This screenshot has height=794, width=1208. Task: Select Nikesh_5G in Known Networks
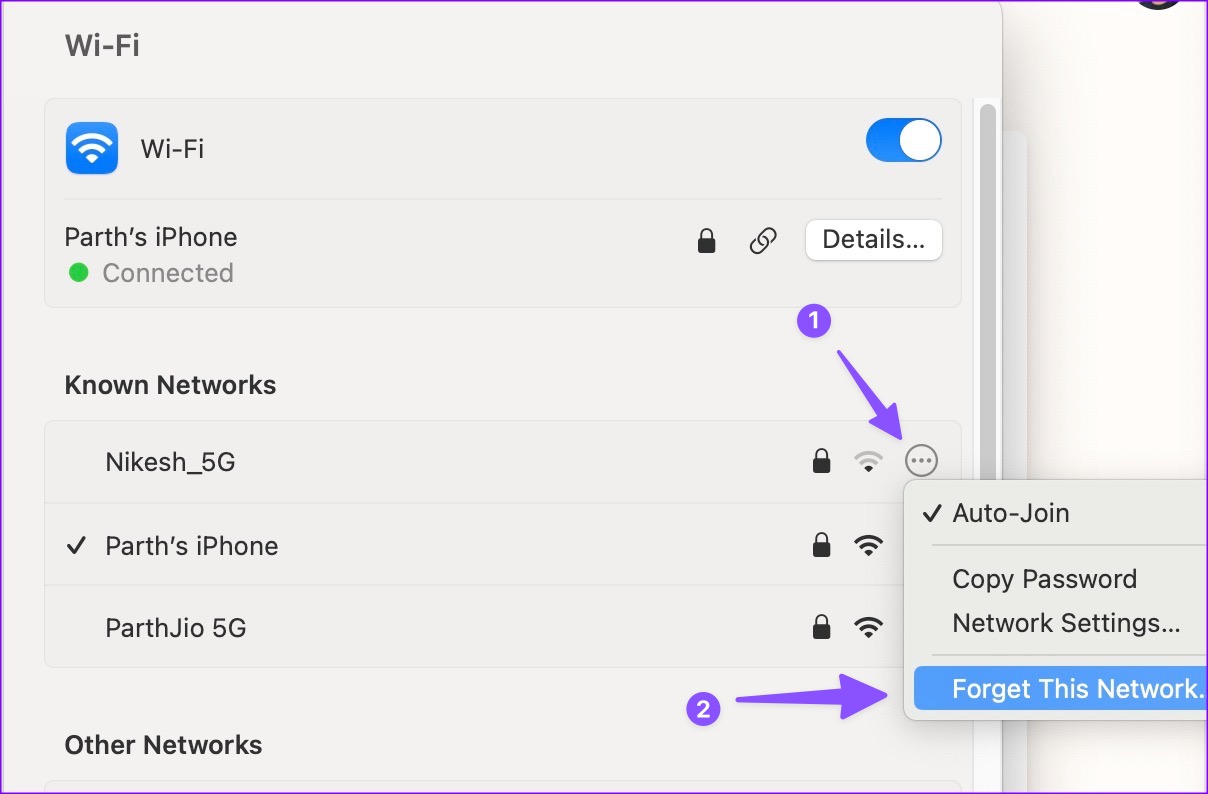coord(171,462)
